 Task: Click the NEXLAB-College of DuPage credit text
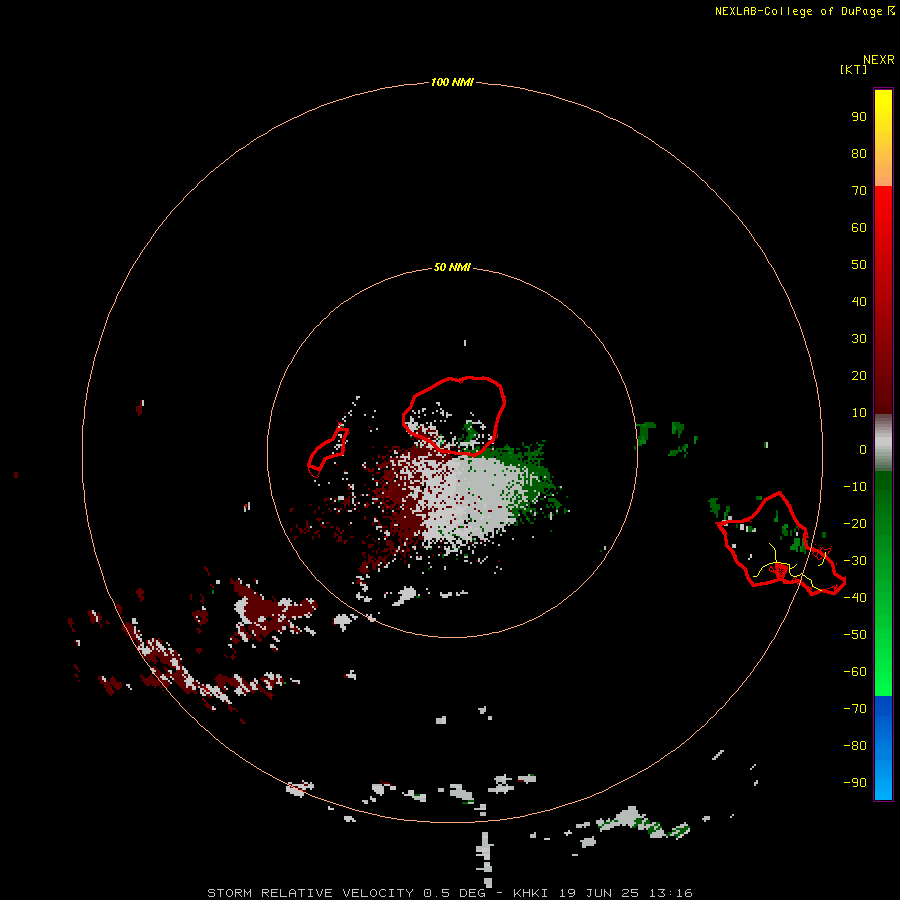pos(805,11)
